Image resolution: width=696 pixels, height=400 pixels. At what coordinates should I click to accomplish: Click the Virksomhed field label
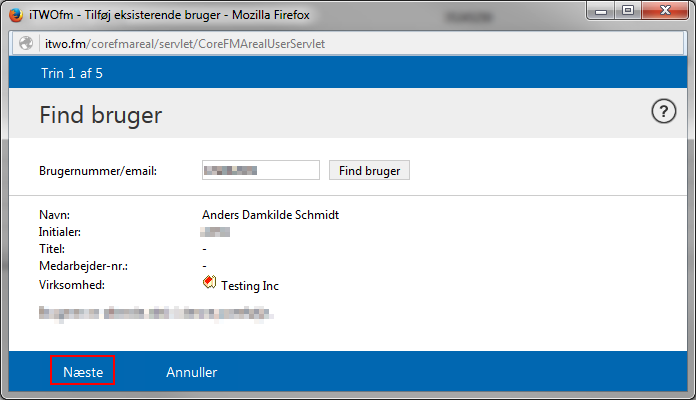coord(73,284)
